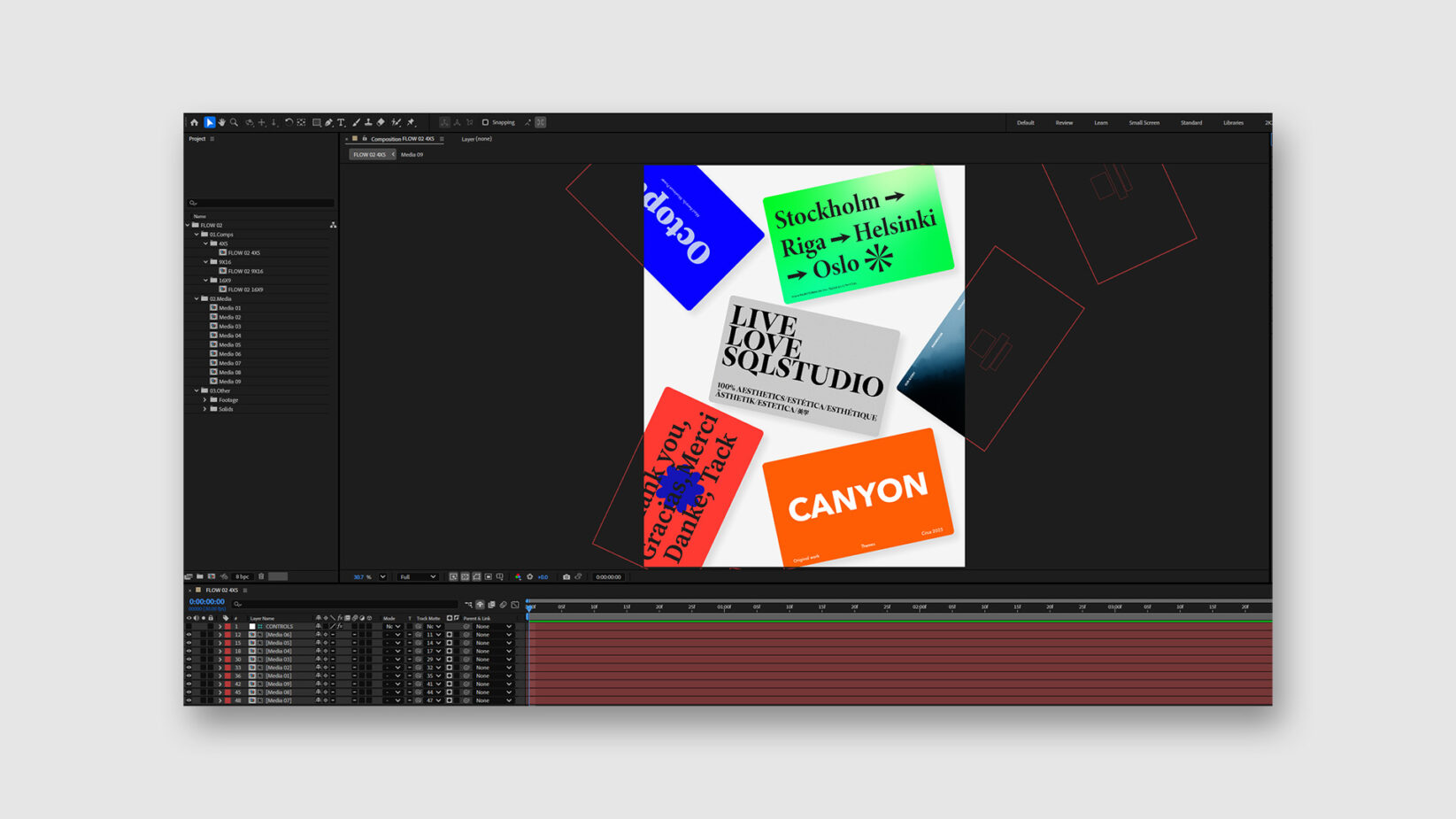This screenshot has width=1456, height=819.
Task: Collapse the FLOW 02 root folder
Action: click(188, 225)
